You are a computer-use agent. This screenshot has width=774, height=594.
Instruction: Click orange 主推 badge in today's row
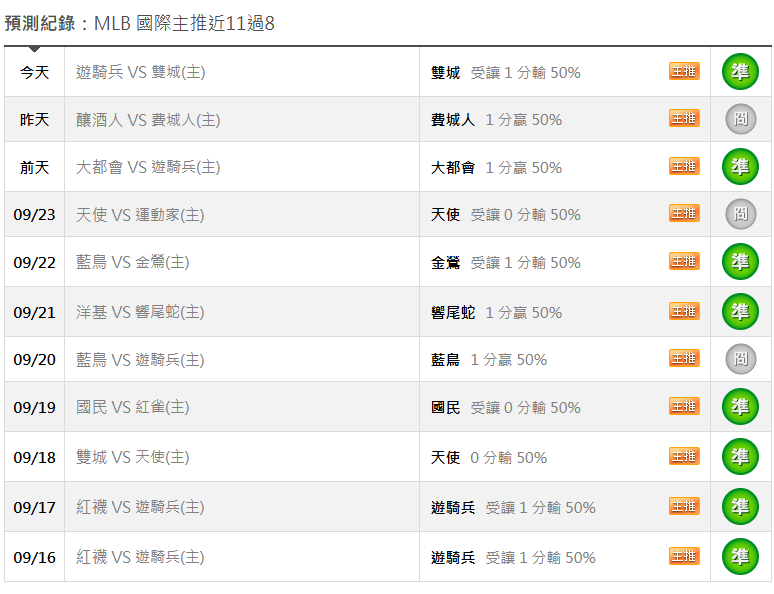click(x=684, y=71)
